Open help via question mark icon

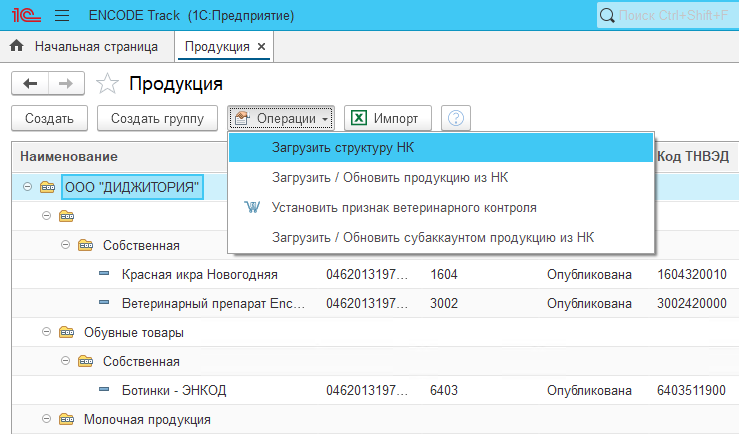(456, 118)
